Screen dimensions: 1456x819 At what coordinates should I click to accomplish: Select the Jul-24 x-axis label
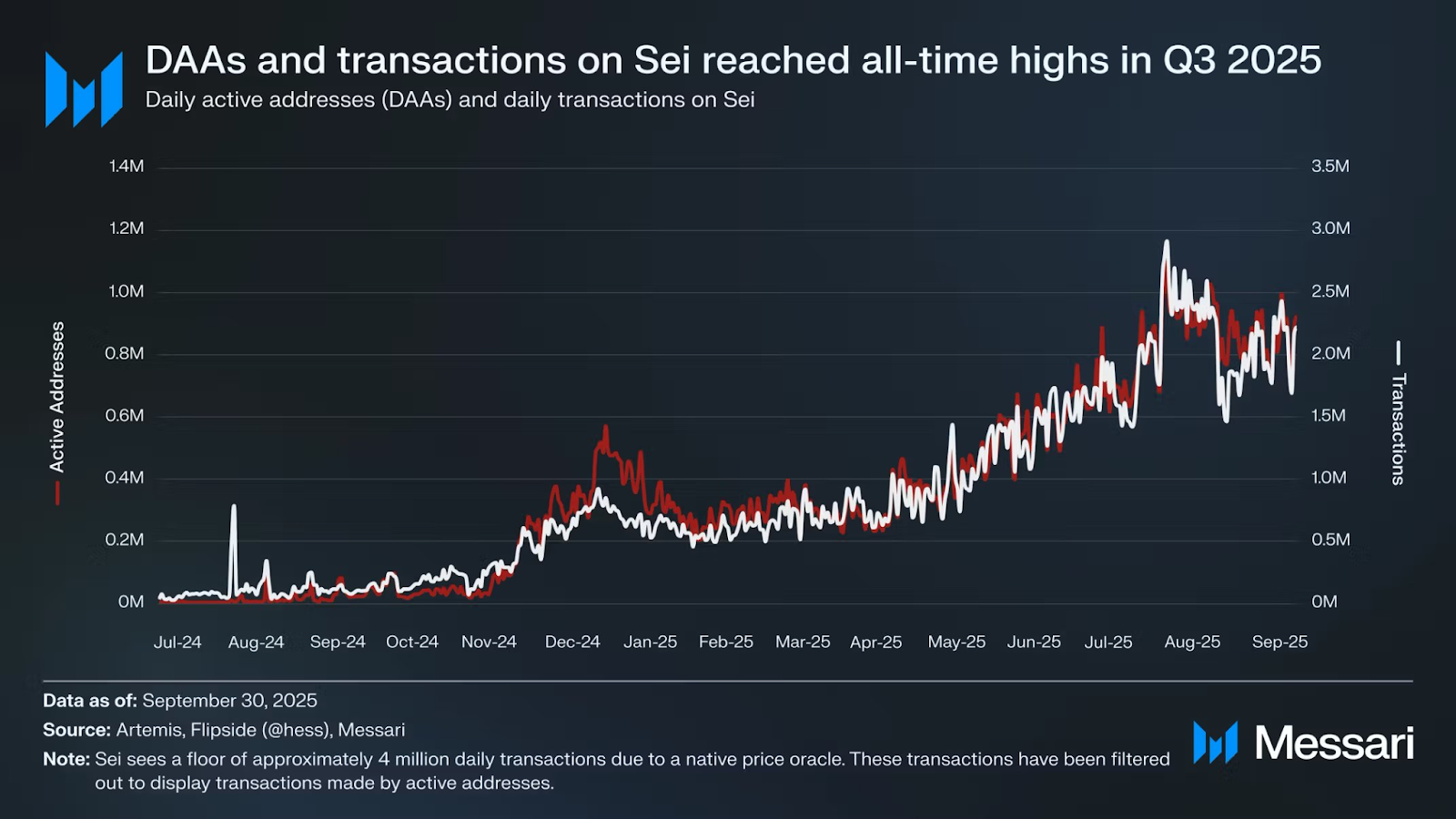tap(177, 642)
